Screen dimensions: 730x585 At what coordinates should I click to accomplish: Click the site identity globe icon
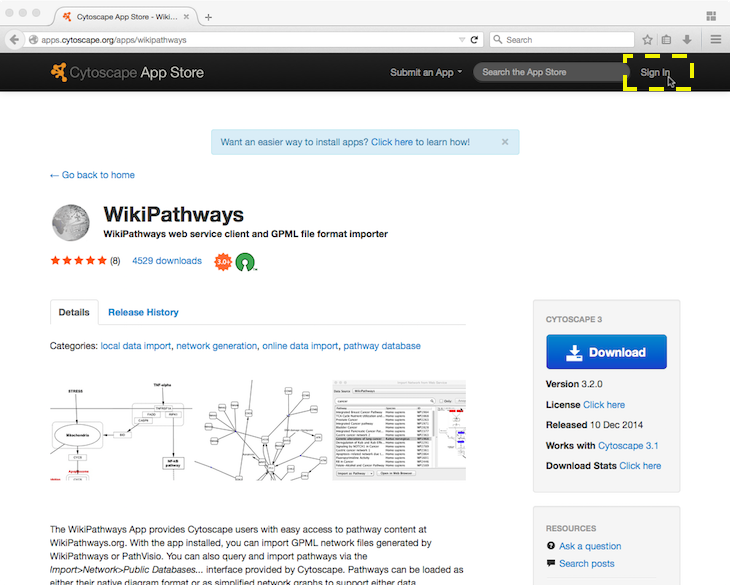[34, 40]
